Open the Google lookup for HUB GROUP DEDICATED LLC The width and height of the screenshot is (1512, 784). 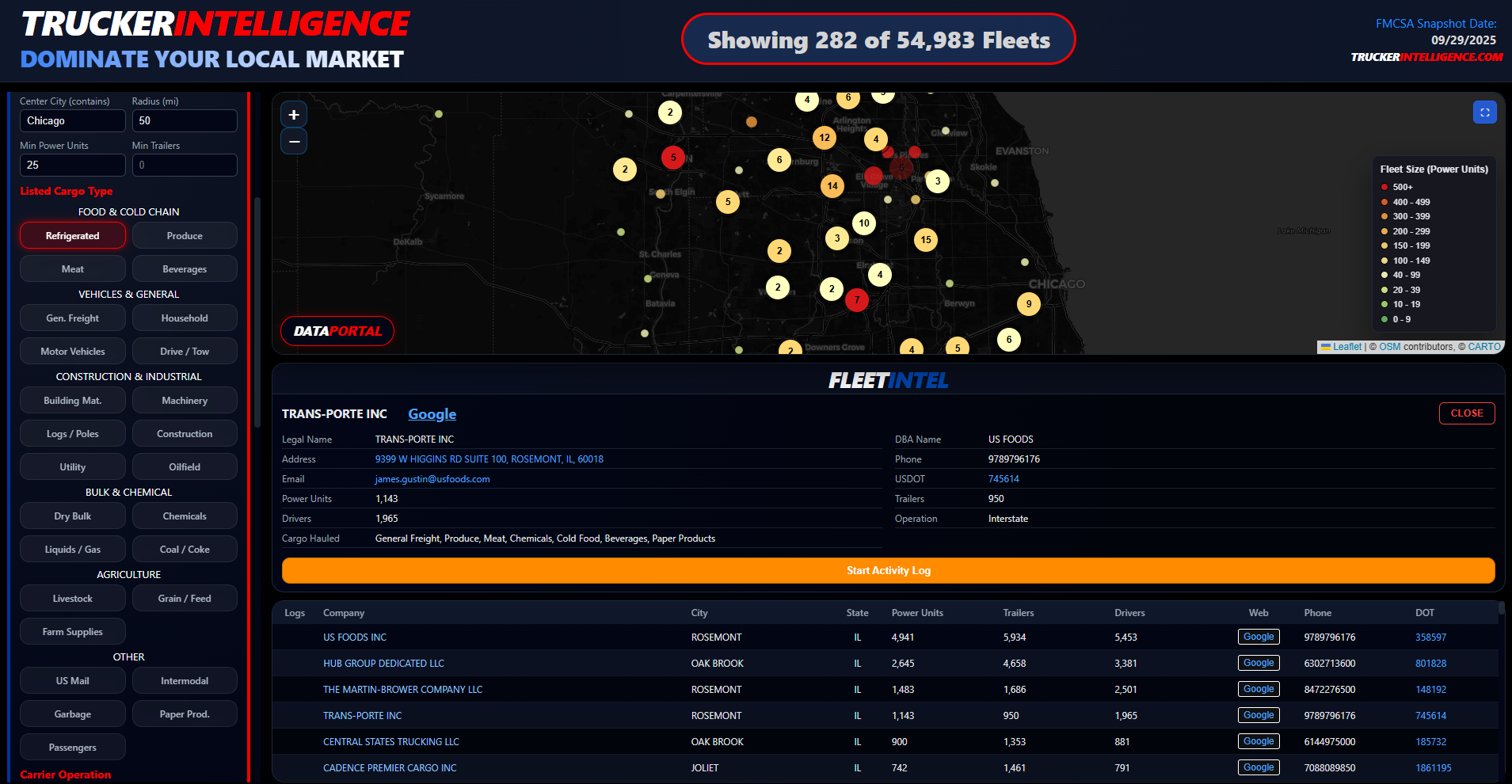(1258, 663)
